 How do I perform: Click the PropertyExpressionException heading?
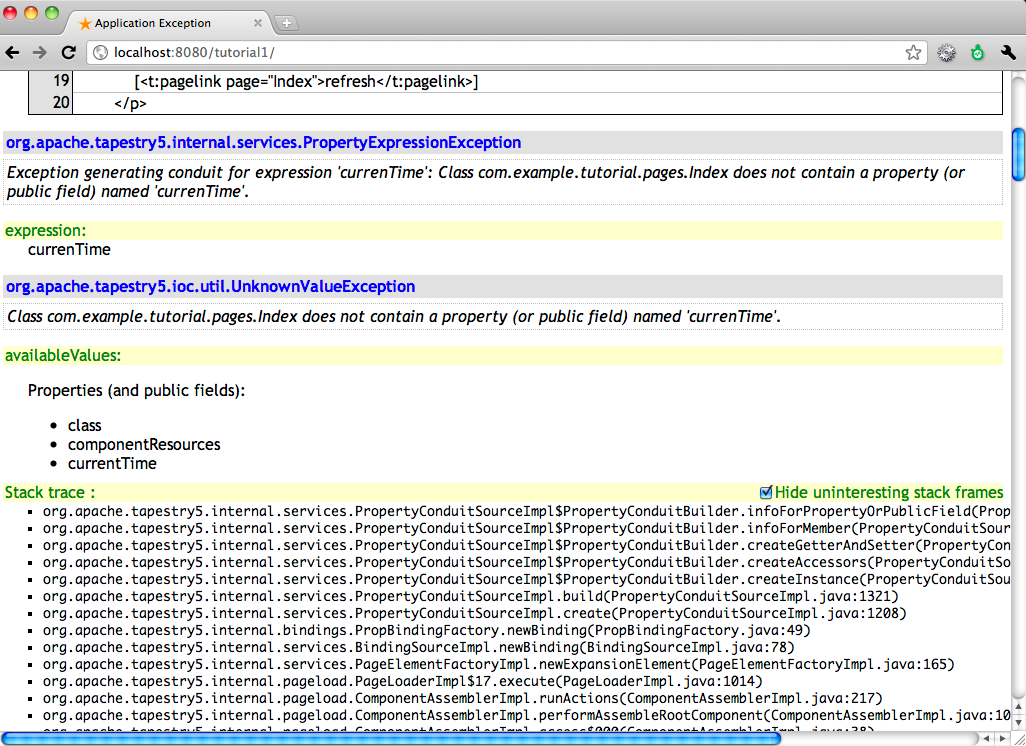264,143
